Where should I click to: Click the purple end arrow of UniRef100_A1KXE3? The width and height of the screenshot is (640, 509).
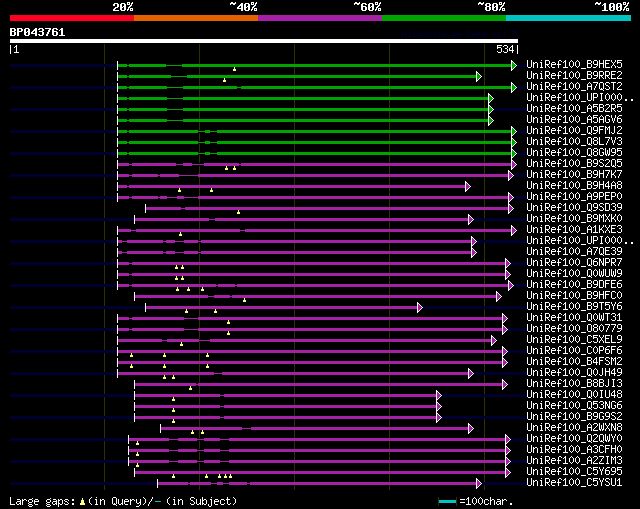pyautogui.click(x=514, y=231)
